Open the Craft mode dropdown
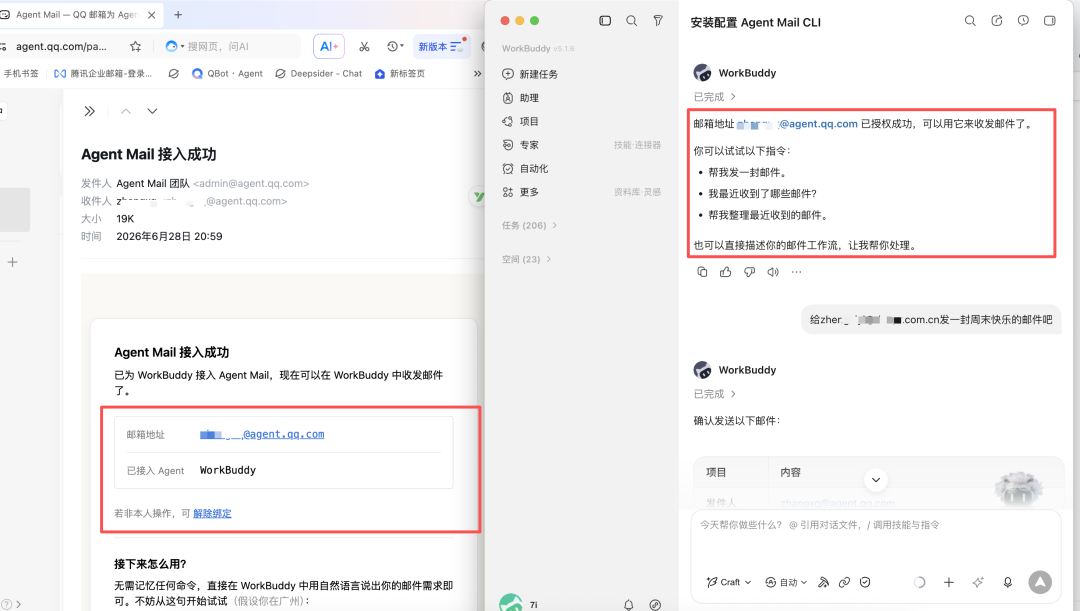The width and height of the screenshot is (1080, 611). tap(729, 582)
